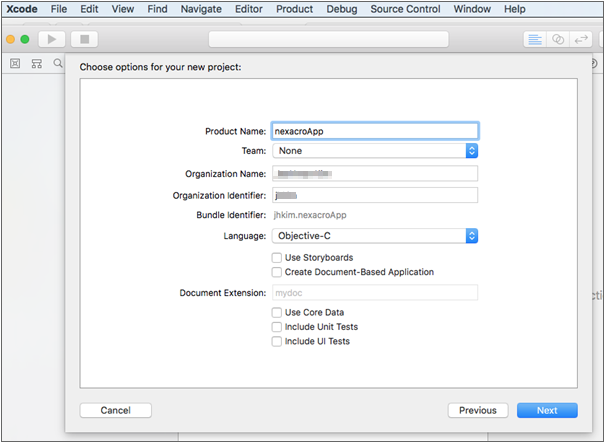
Task: Enable the Use Core Data checkbox
Action: pos(277,313)
